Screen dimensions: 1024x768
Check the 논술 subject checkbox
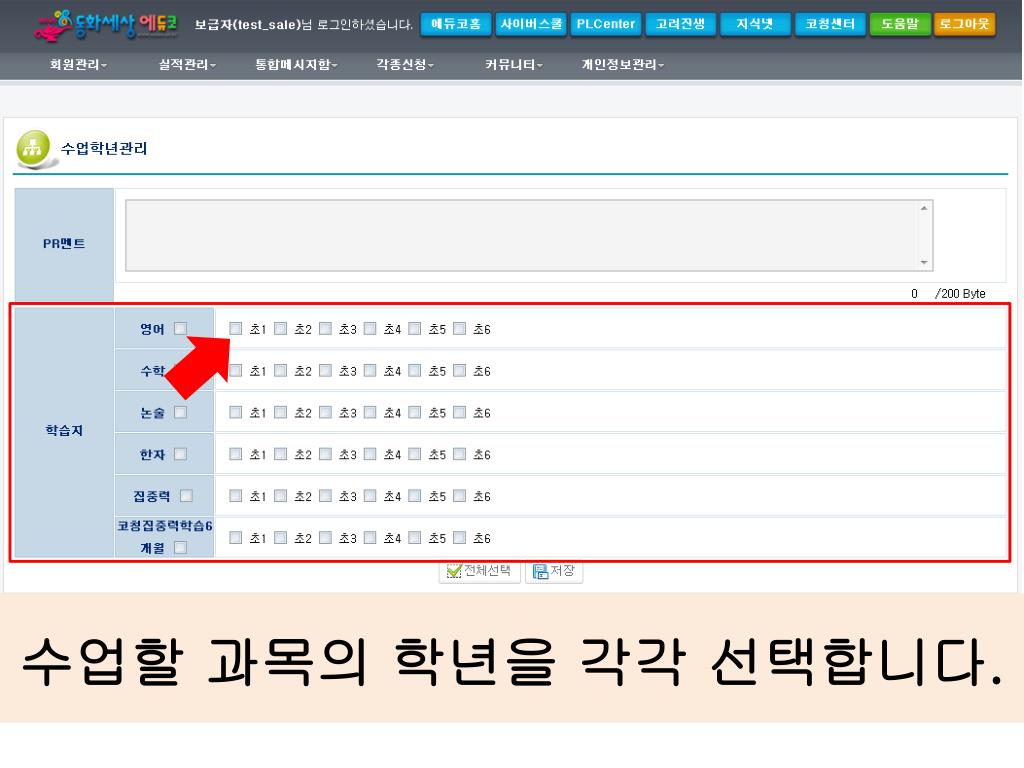click(181, 412)
